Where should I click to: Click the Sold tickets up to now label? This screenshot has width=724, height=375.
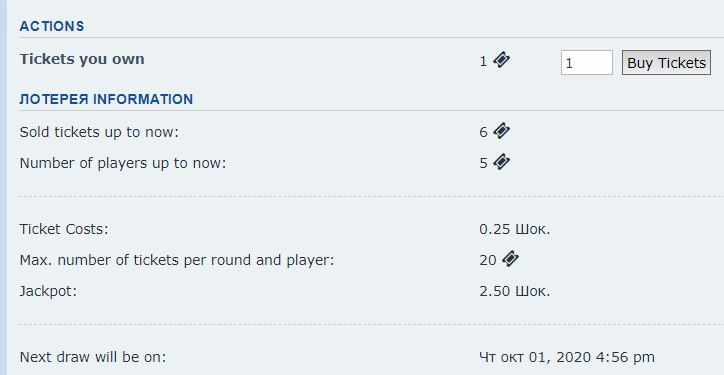[99, 132]
